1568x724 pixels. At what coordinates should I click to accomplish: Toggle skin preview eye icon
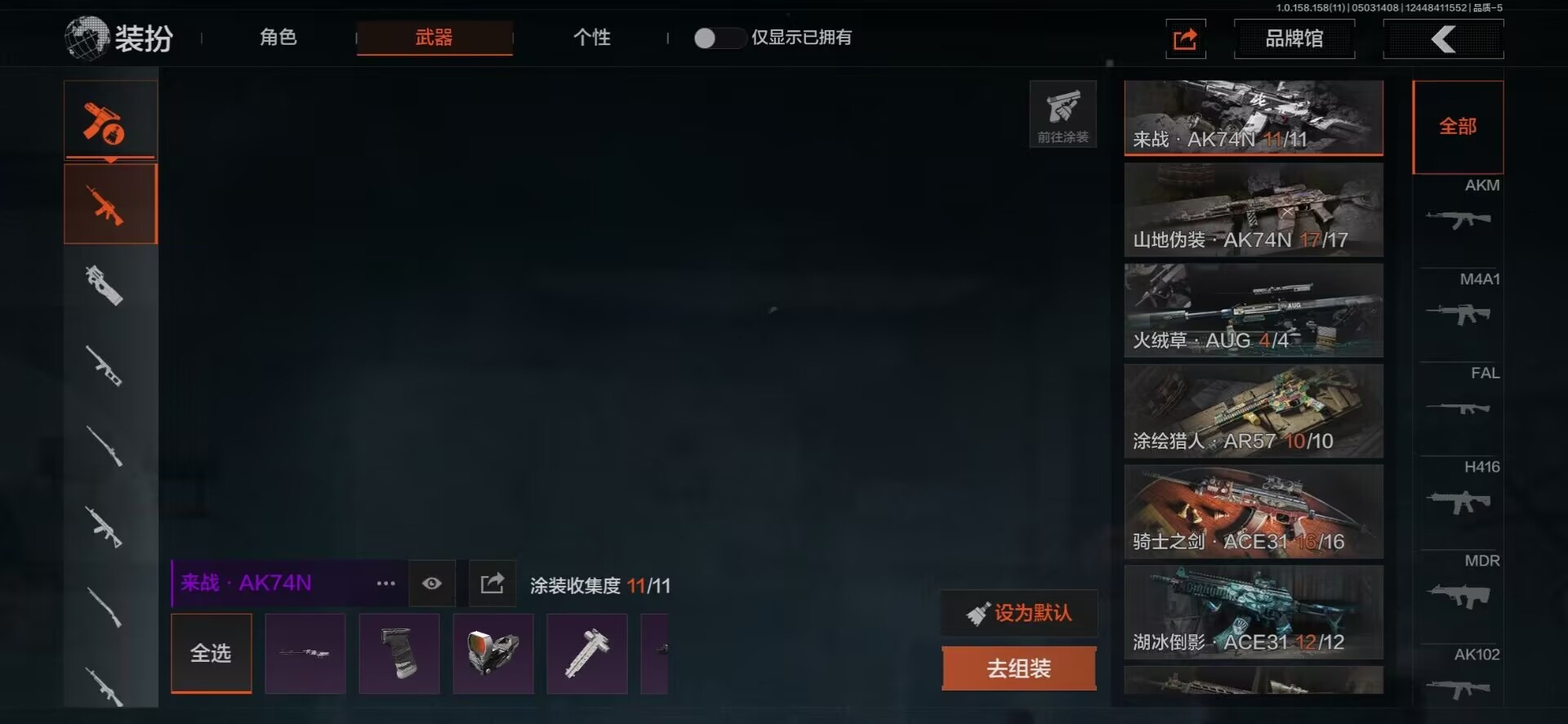coord(432,583)
